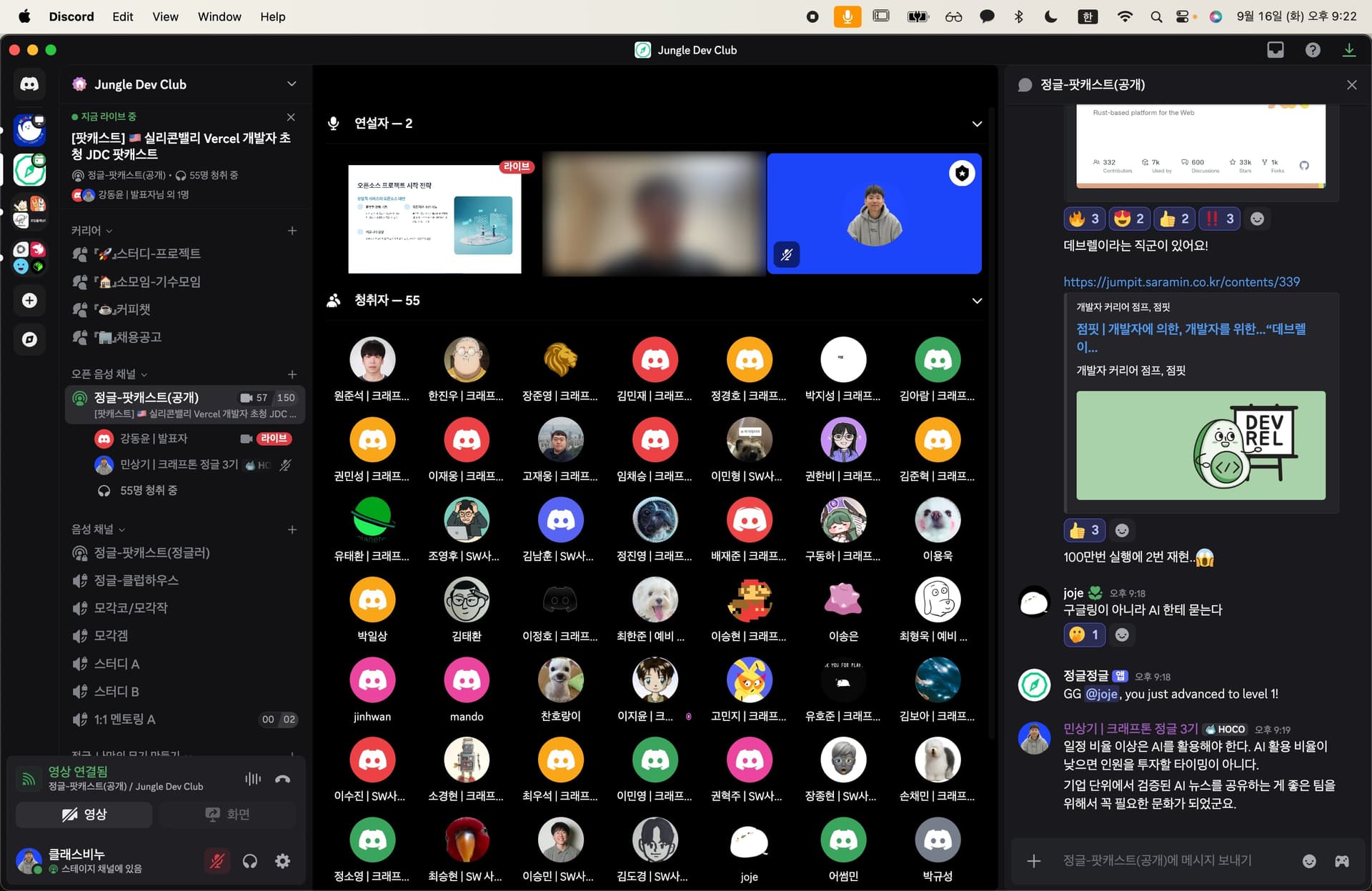Open the Window menu in menu bar
Screen dimensions: 1372x891
[219, 16]
